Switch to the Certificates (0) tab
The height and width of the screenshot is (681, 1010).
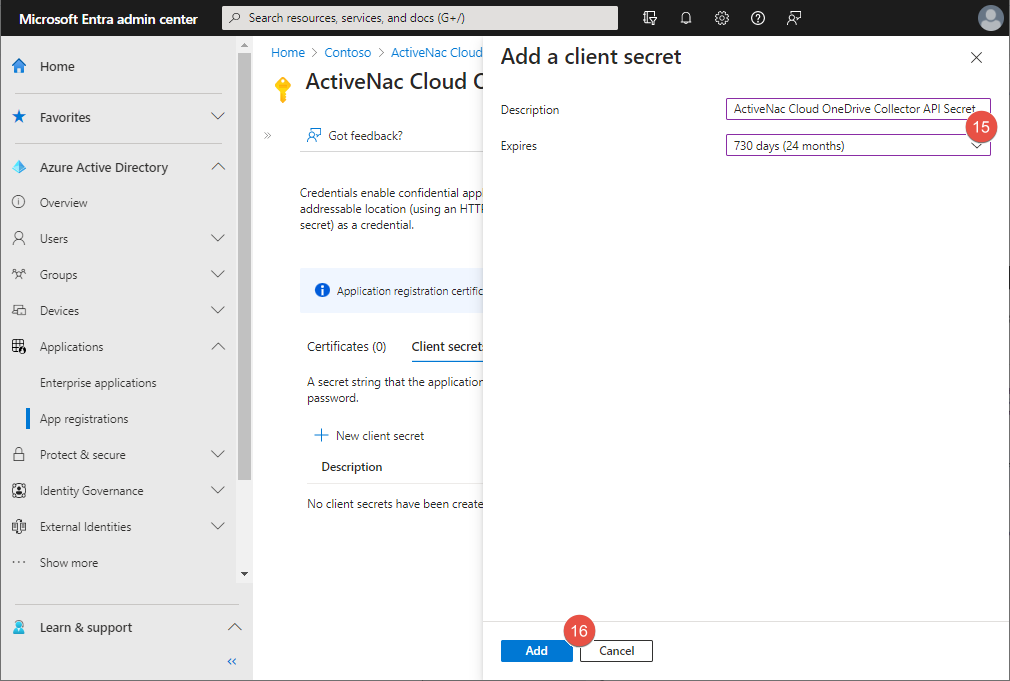pos(346,346)
